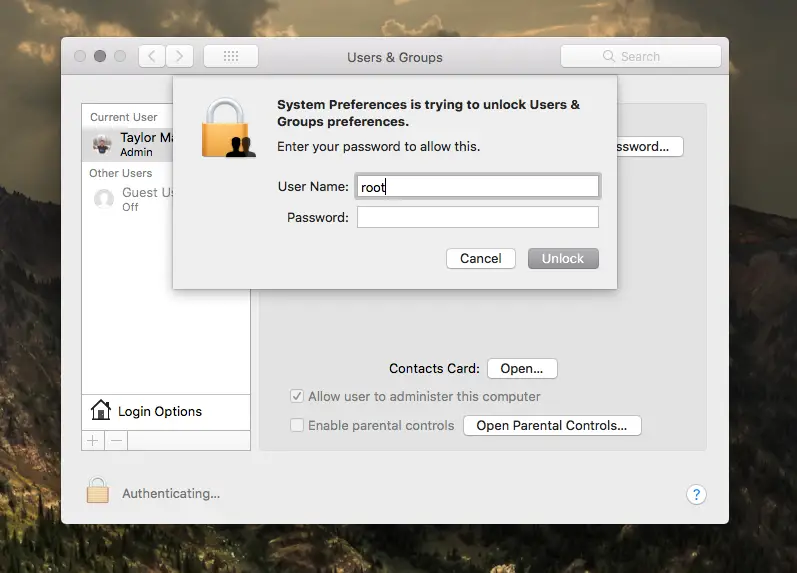Open the Contacts Card
Viewport: 797px width, 573px height.
click(522, 369)
